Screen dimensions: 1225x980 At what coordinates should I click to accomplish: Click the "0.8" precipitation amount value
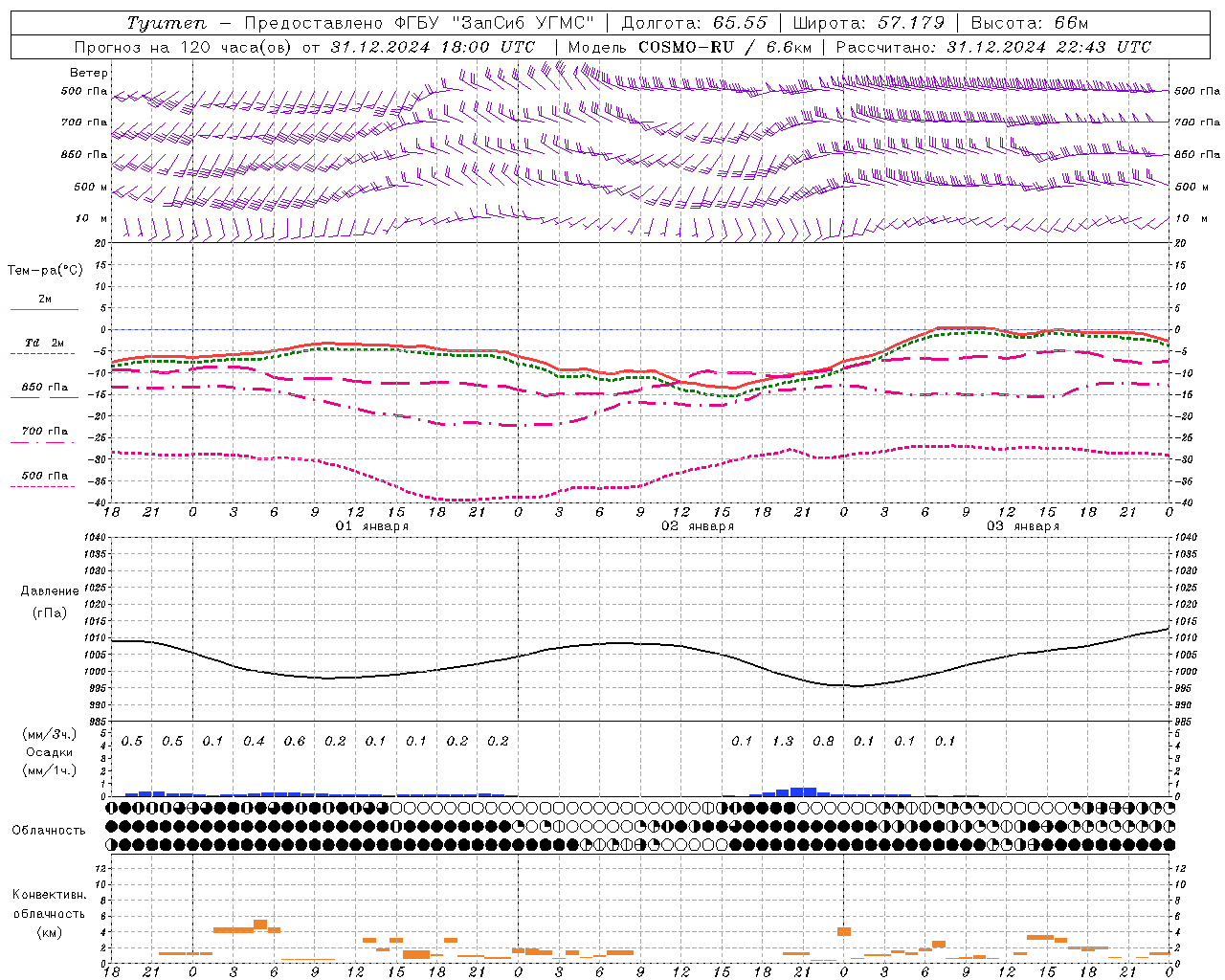point(823,742)
